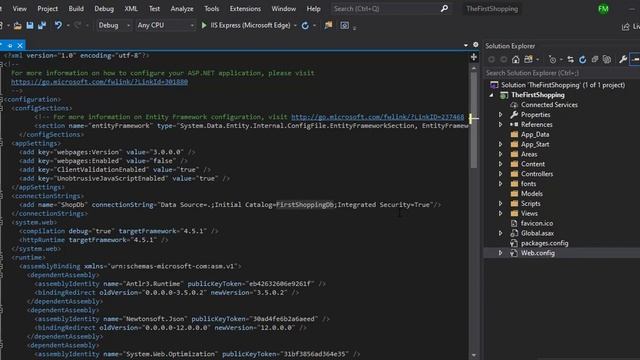Open the Extensions menu
This screenshot has height=360, width=640.
245,9
